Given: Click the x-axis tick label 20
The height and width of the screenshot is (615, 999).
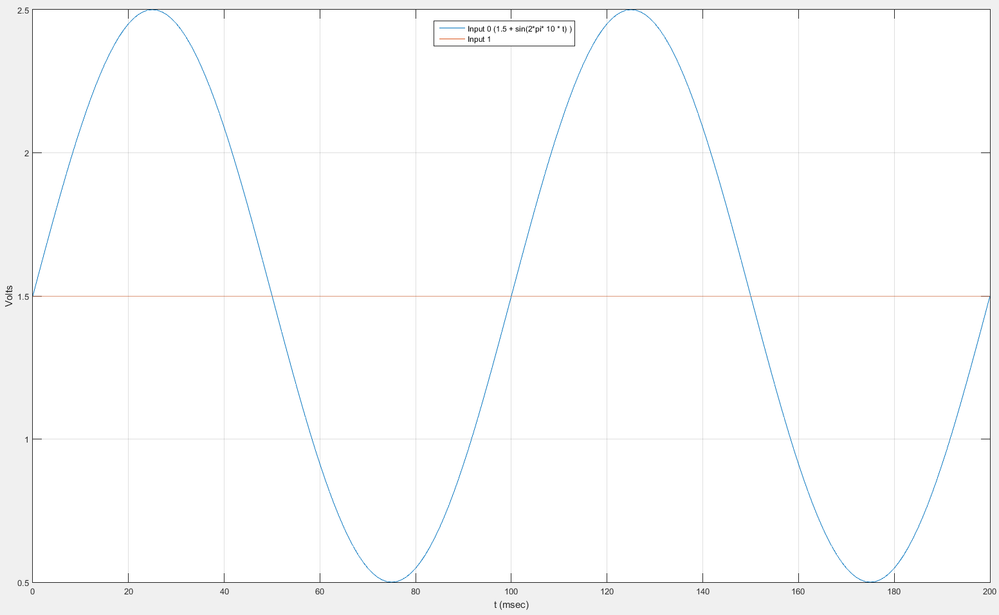Looking at the screenshot, I should click(x=128, y=591).
